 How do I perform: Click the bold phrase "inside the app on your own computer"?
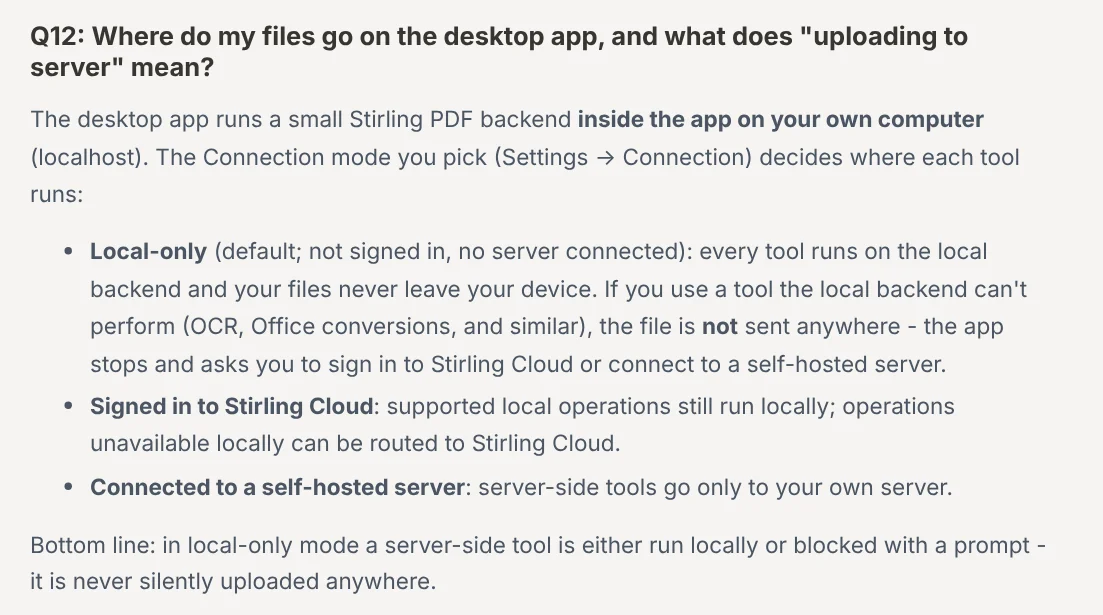[x=780, y=120]
